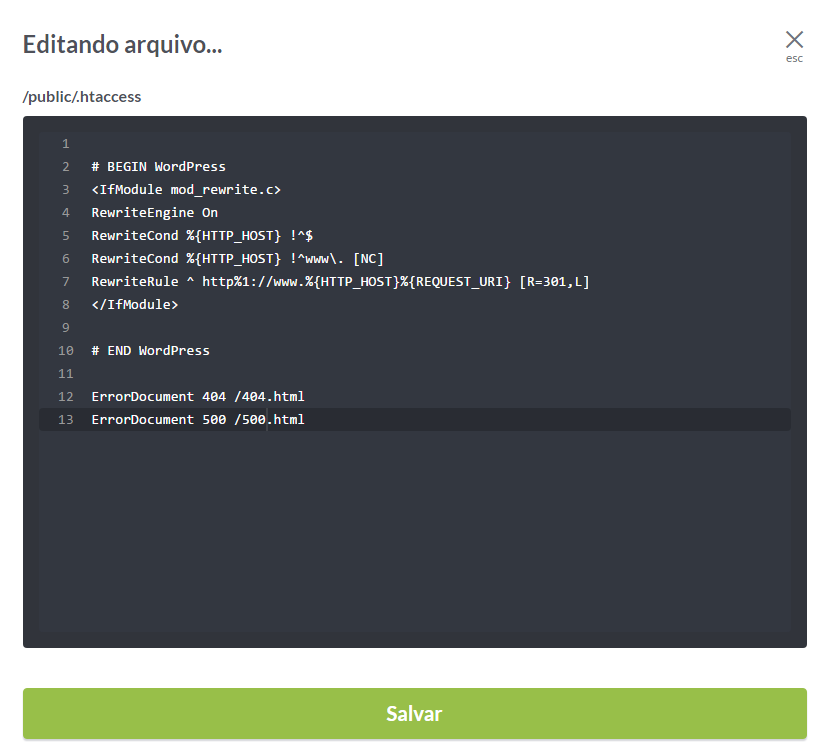
Task: Click the RewriteCond line containing [NC]
Action: pos(237,259)
